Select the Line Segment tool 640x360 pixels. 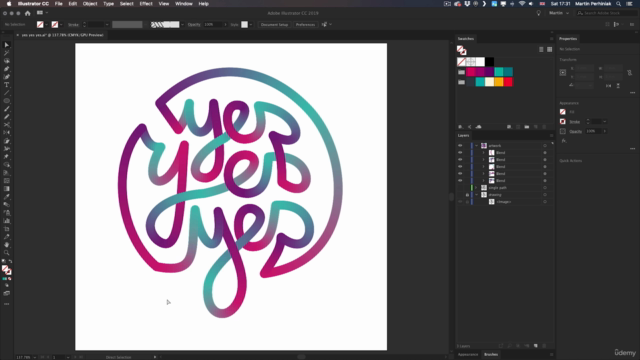(7, 93)
